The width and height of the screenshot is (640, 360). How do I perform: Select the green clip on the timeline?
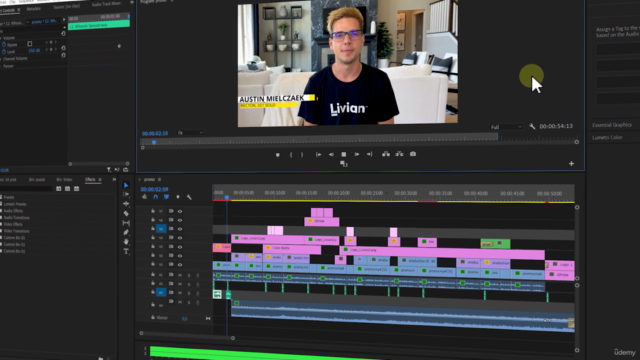tap(495, 244)
